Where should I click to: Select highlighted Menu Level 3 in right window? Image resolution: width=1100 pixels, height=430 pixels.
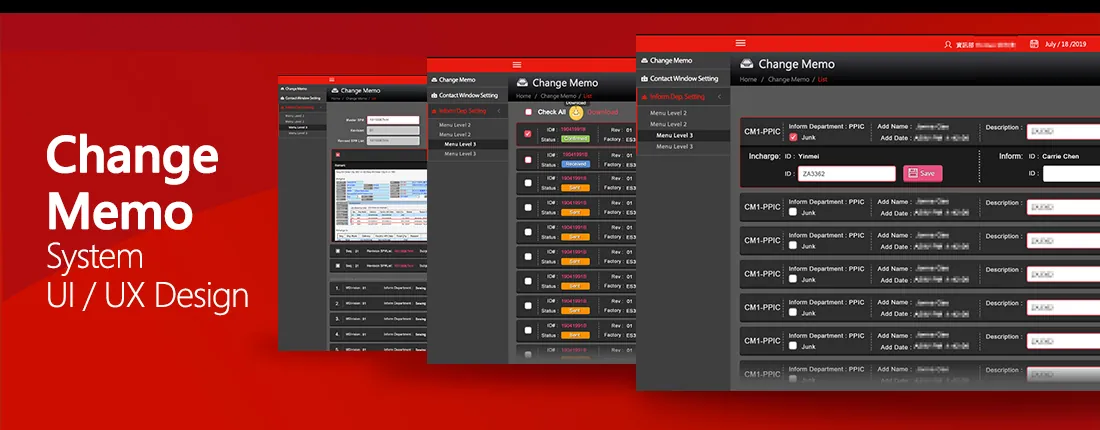coord(674,135)
